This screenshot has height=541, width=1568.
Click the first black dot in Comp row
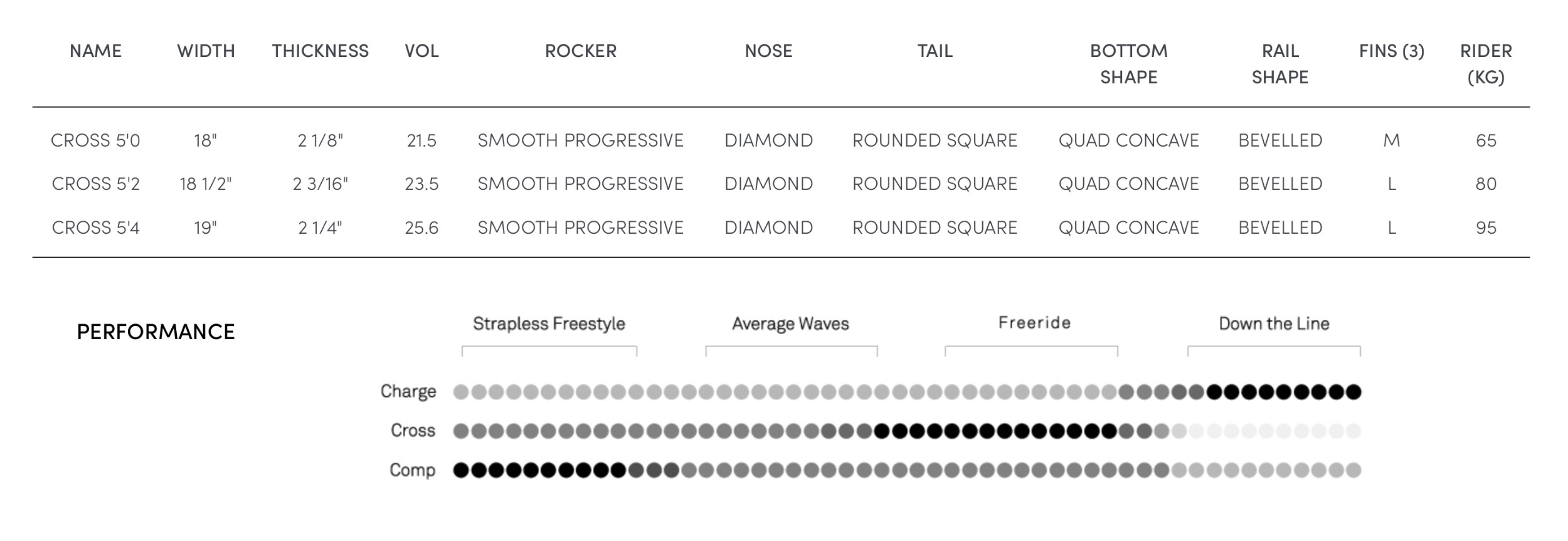pos(461,470)
